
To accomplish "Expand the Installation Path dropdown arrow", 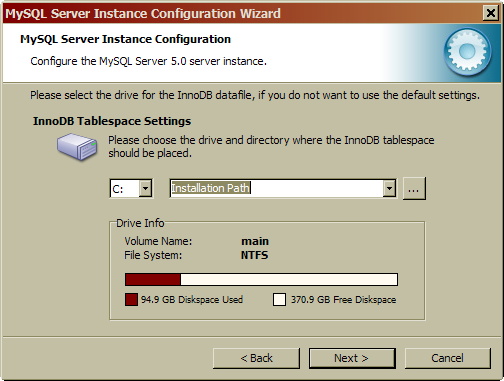I will [x=389, y=189].
